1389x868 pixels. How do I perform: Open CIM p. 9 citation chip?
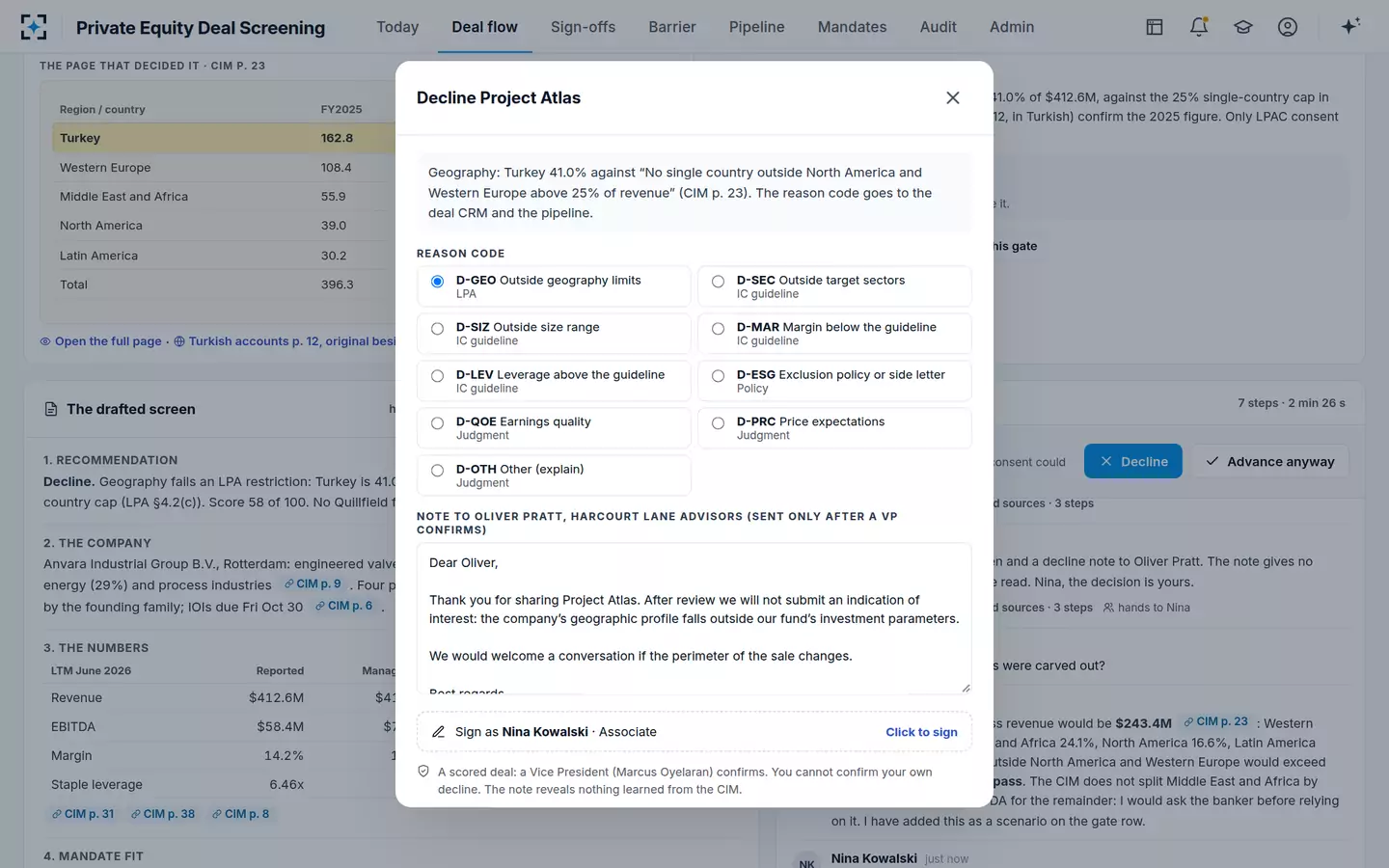(313, 584)
